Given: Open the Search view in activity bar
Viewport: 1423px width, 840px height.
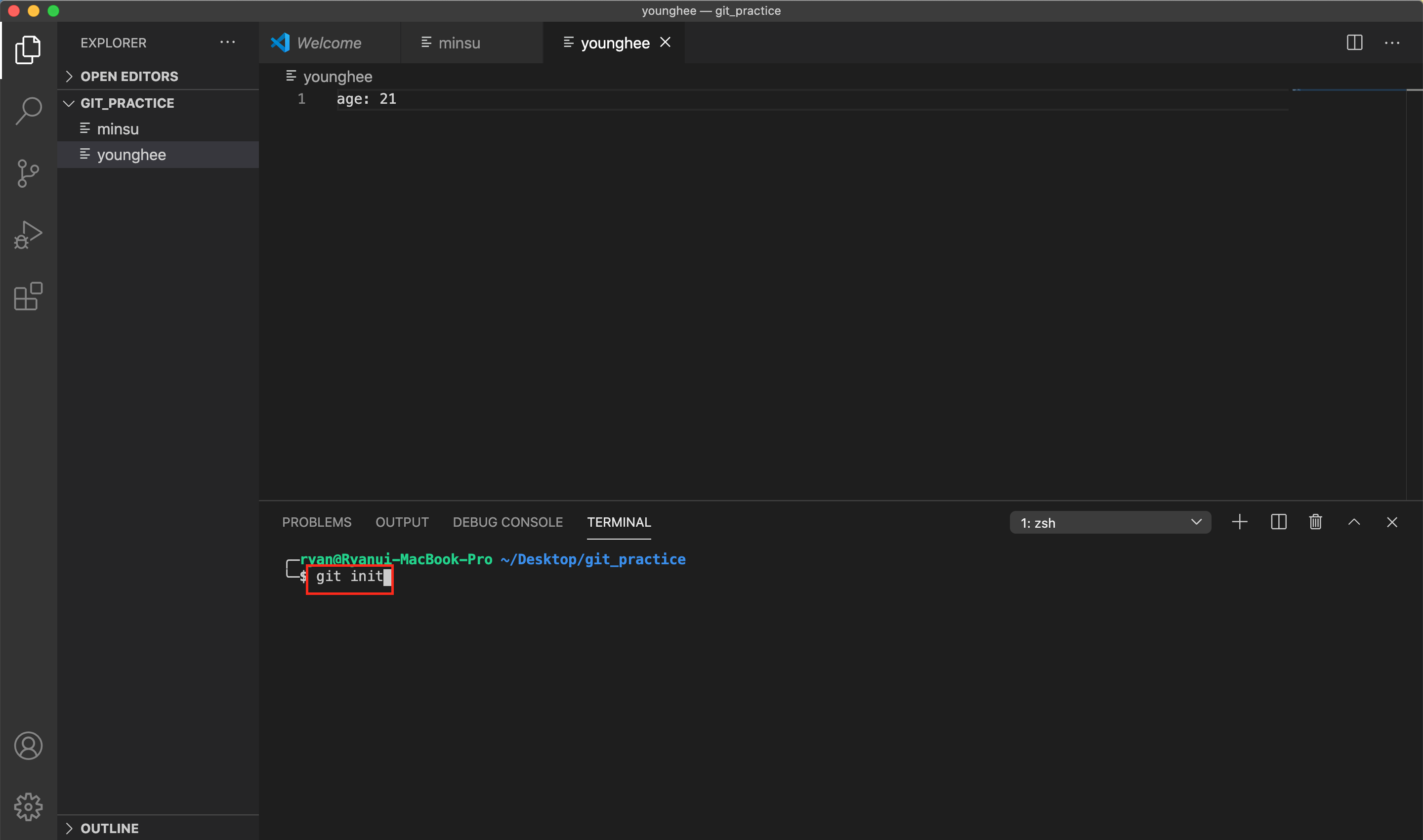Looking at the screenshot, I should point(28,111).
